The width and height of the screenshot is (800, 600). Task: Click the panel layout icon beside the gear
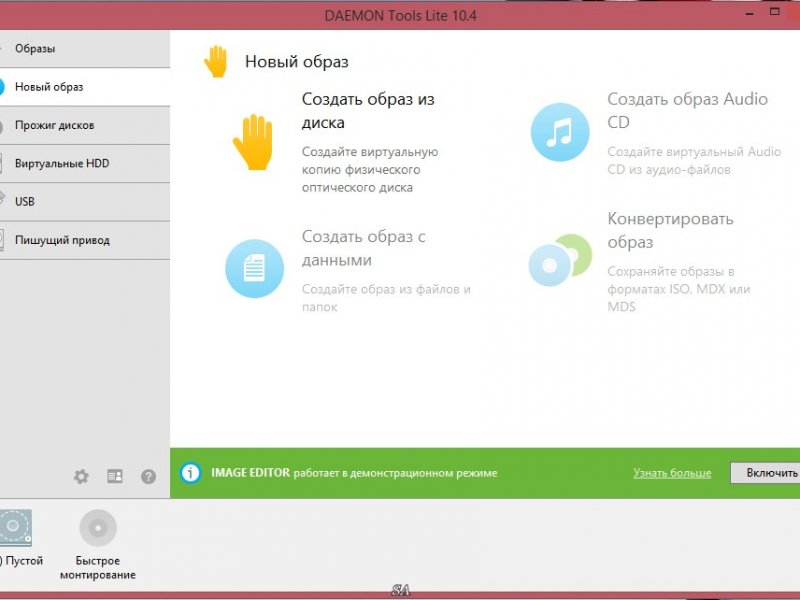pyautogui.click(x=115, y=477)
